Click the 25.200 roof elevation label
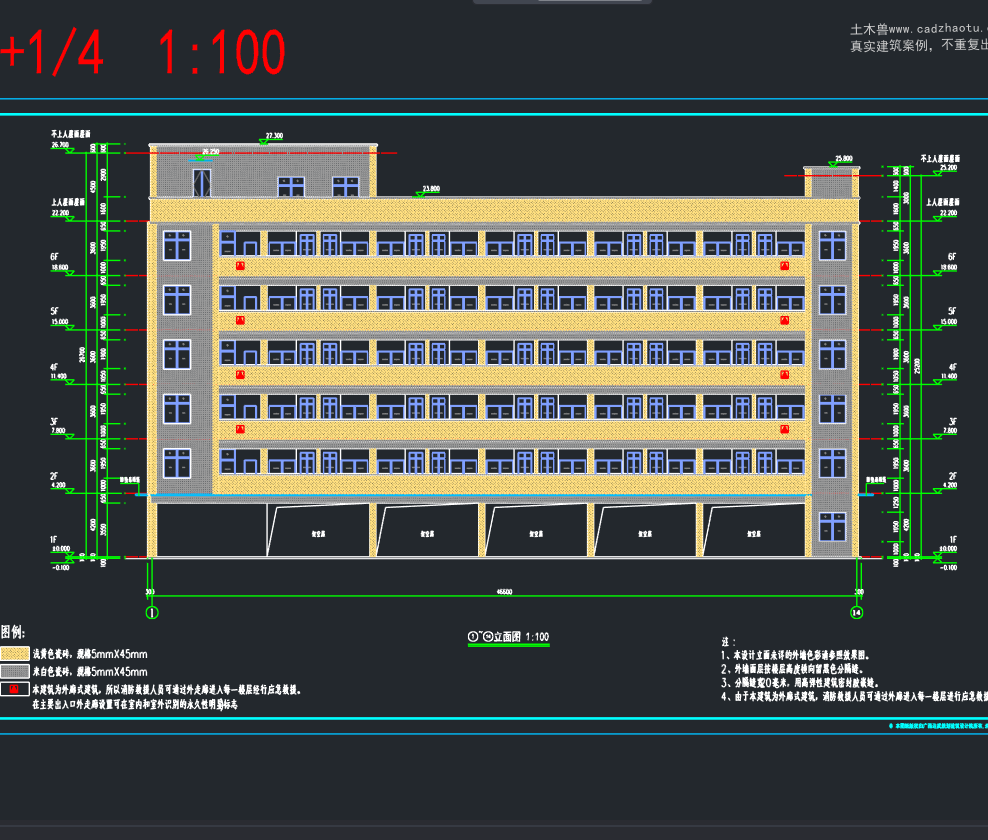The image size is (988, 840). click(948, 168)
